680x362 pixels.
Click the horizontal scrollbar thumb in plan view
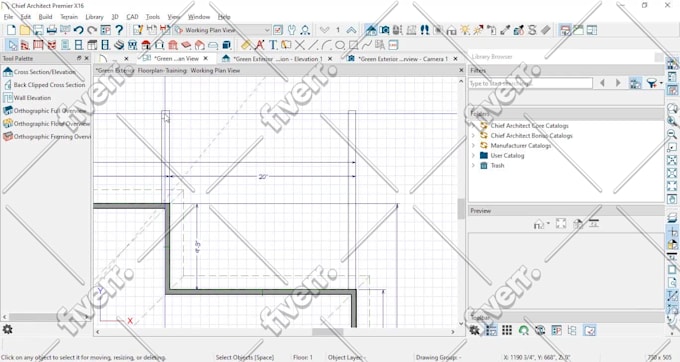click(x=327, y=332)
